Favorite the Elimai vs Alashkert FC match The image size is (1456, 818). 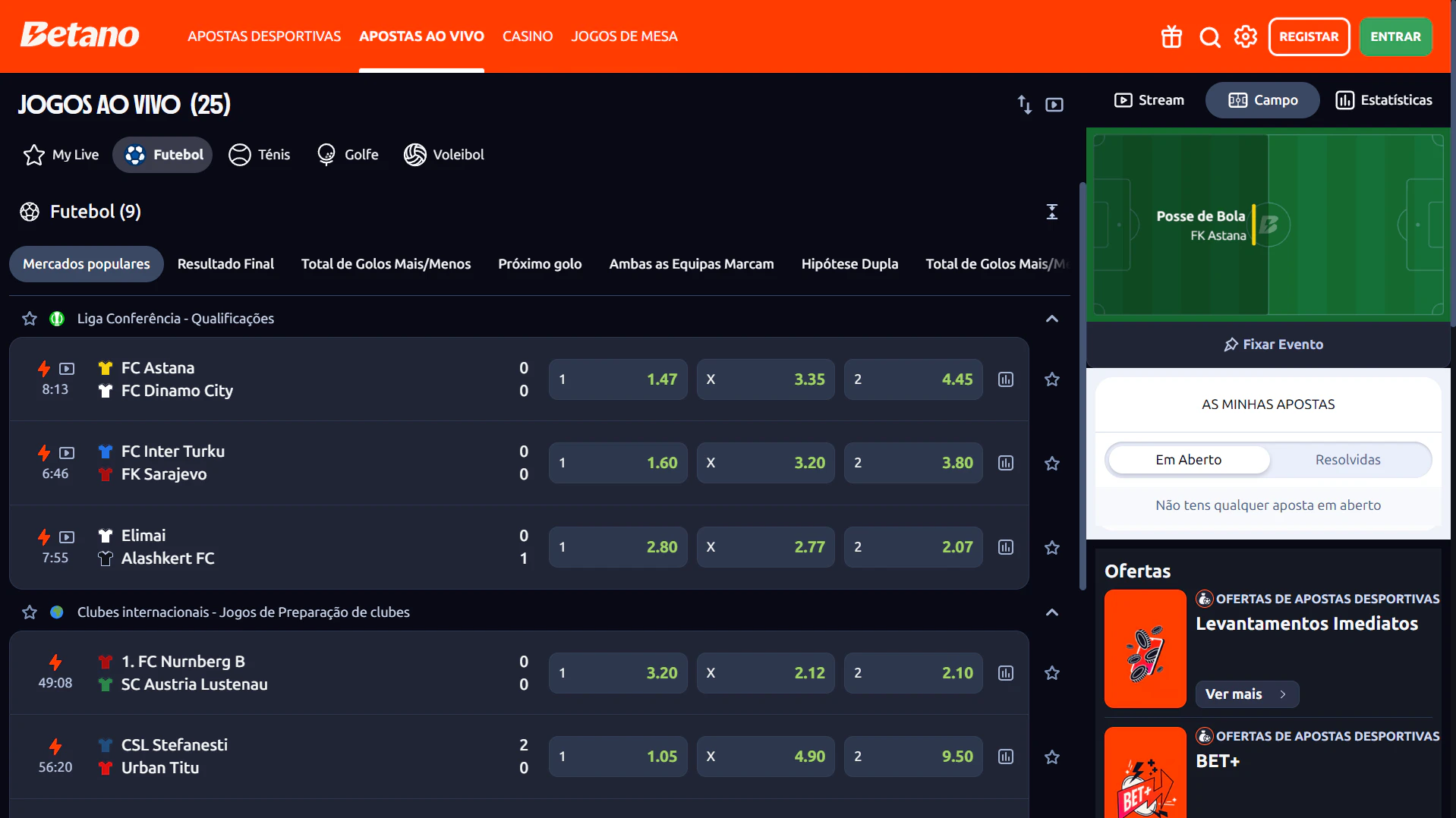(1052, 548)
